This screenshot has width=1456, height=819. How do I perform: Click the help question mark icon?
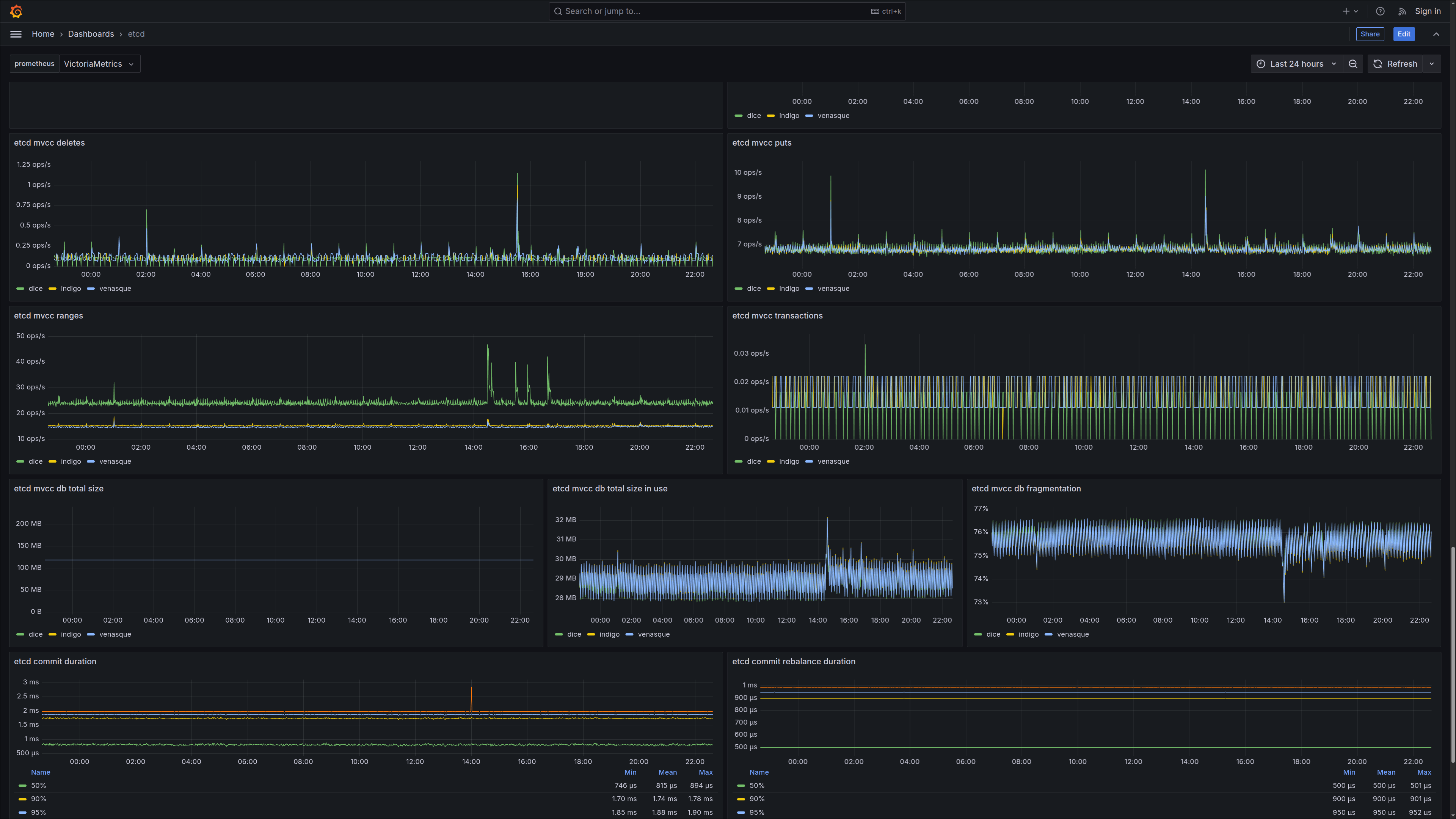tap(1380, 11)
